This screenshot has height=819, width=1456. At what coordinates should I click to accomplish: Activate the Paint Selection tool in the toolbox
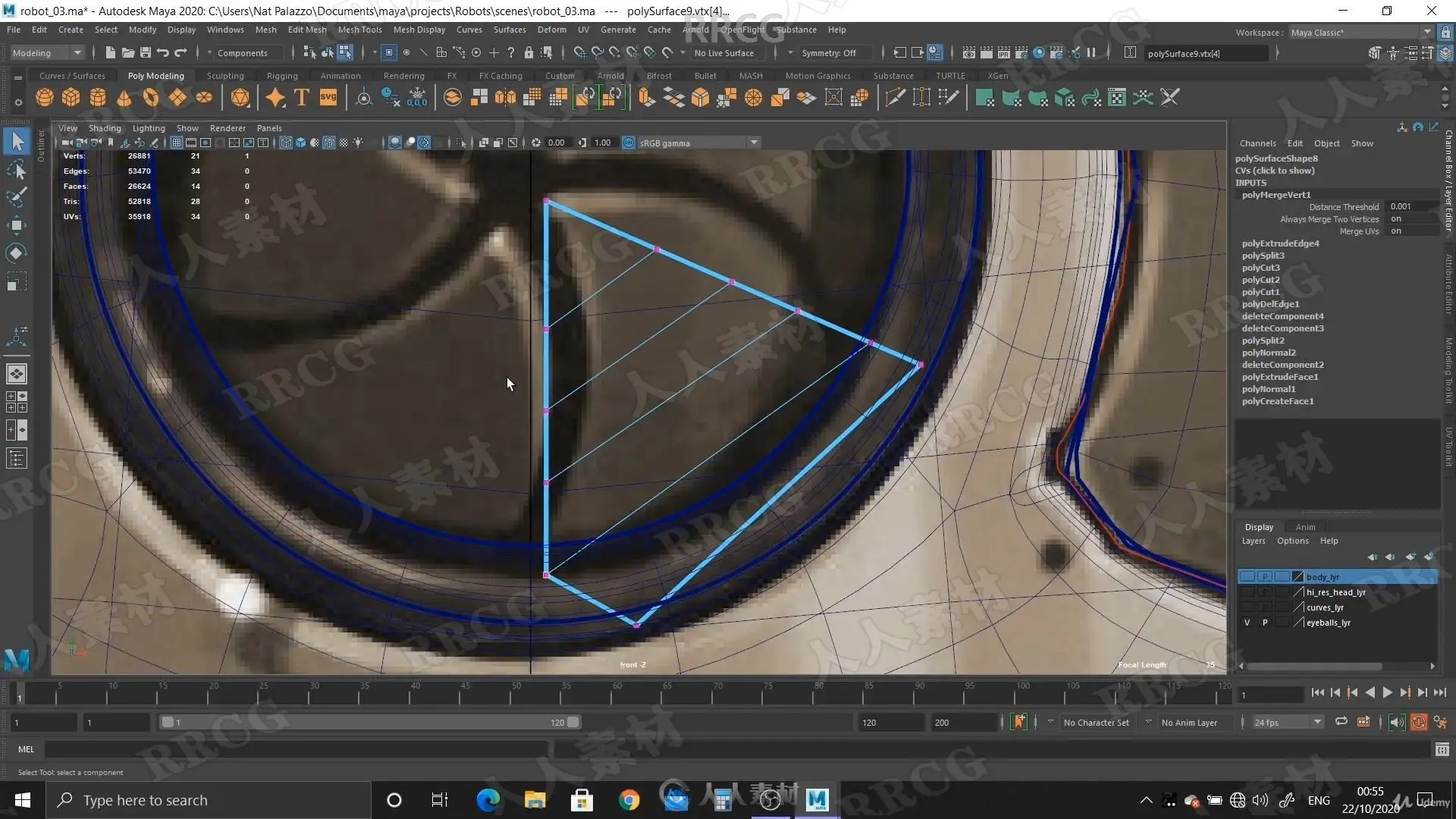17,197
